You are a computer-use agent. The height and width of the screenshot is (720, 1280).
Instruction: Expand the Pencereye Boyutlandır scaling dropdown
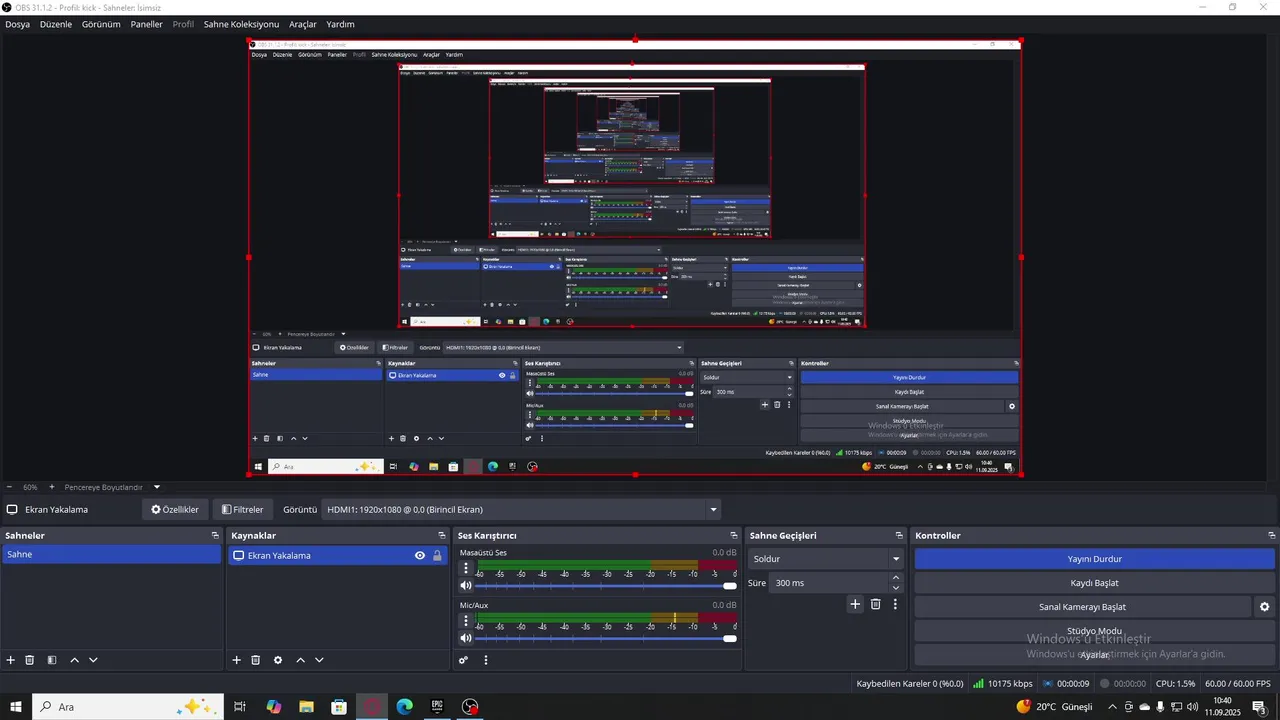click(x=157, y=487)
